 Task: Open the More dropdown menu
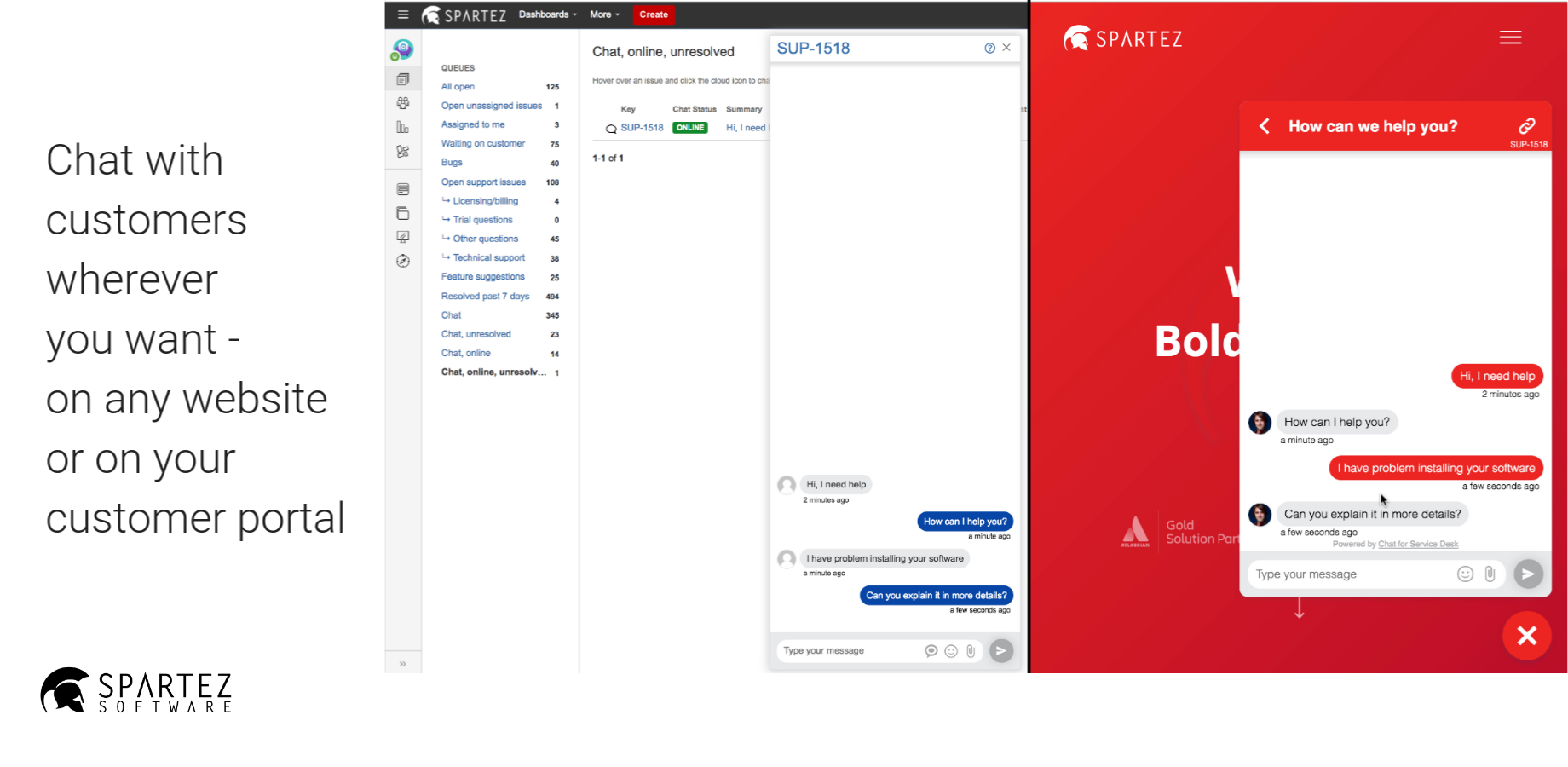(605, 14)
